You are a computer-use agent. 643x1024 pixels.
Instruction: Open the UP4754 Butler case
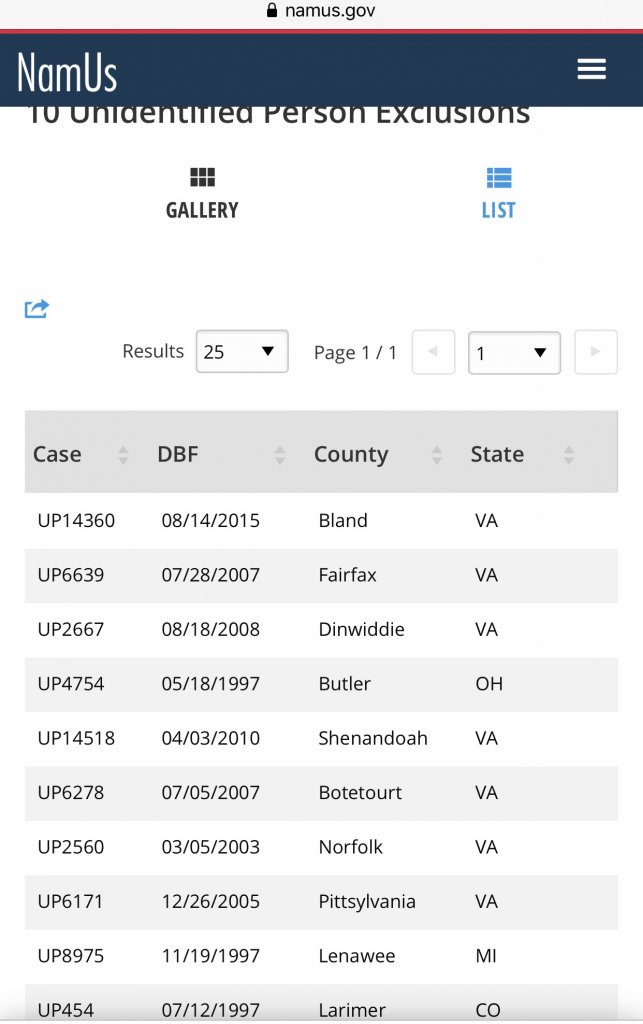point(71,684)
